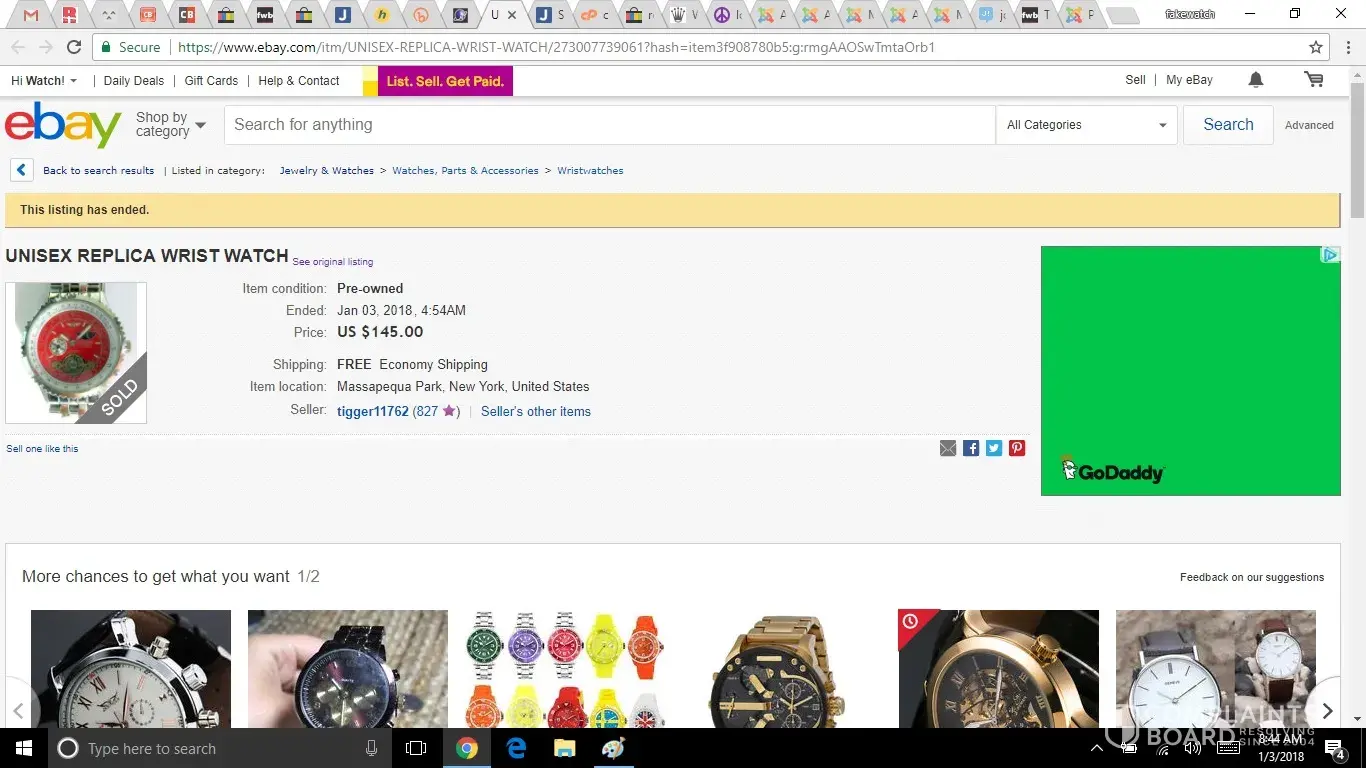Click the AdChoices icon on the ad
Viewport: 1366px width, 768px height.
click(x=1330, y=255)
